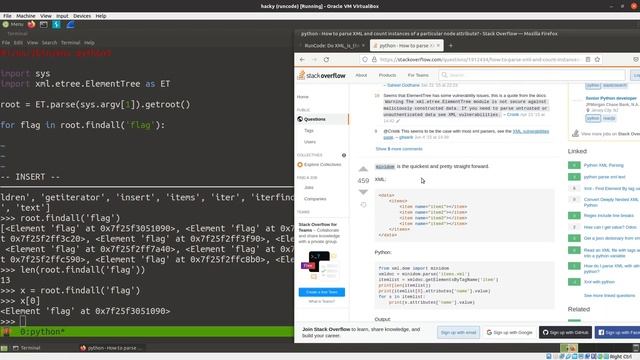640x360 pixels.
Task: Open For Teams in header
Action: [x=418, y=75]
